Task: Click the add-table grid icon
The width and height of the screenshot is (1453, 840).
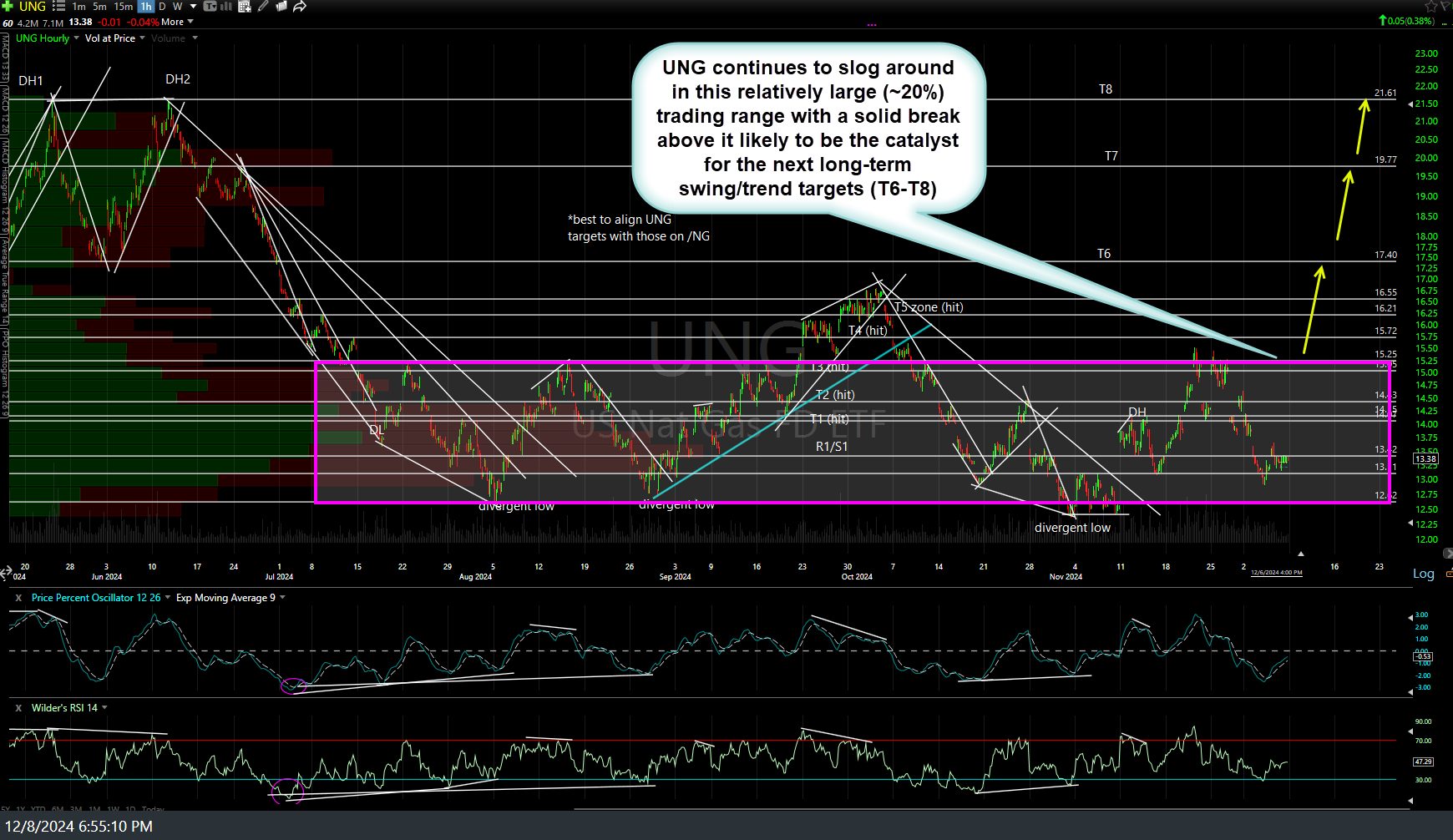Action: pyautogui.click(x=245, y=7)
